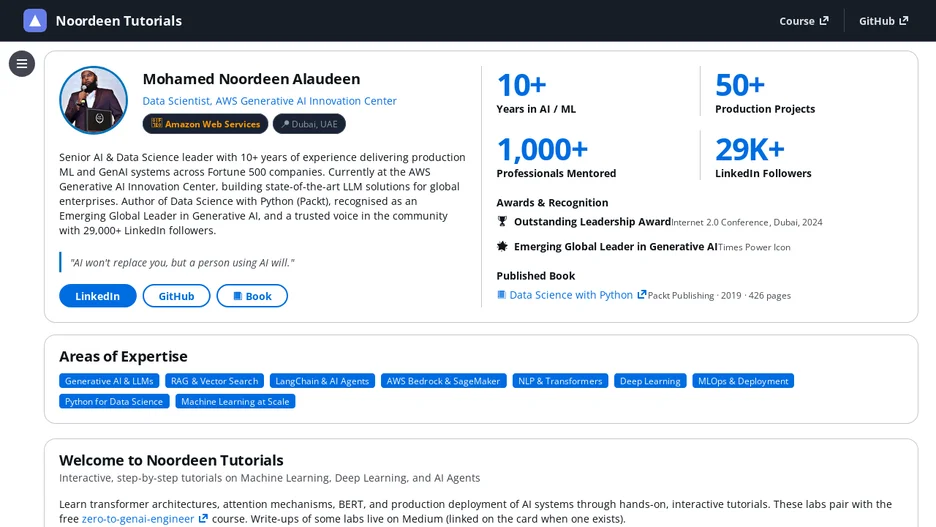Click the Published Book heading
This screenshot has width=936, height=527.
(535, 276)
